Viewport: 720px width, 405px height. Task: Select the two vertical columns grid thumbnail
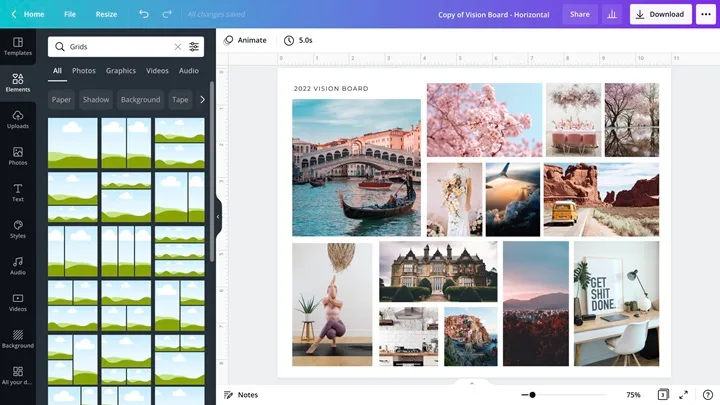126,143
